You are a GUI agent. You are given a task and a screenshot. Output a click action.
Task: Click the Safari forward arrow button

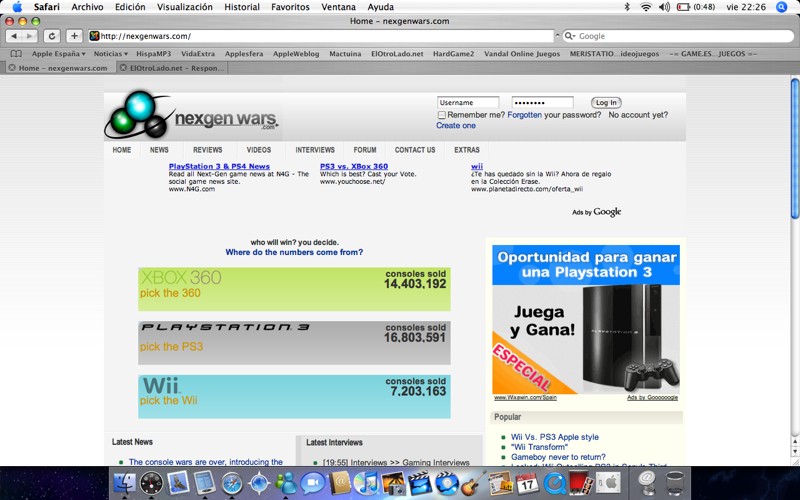pyautogui.click(x=30, y=36)
